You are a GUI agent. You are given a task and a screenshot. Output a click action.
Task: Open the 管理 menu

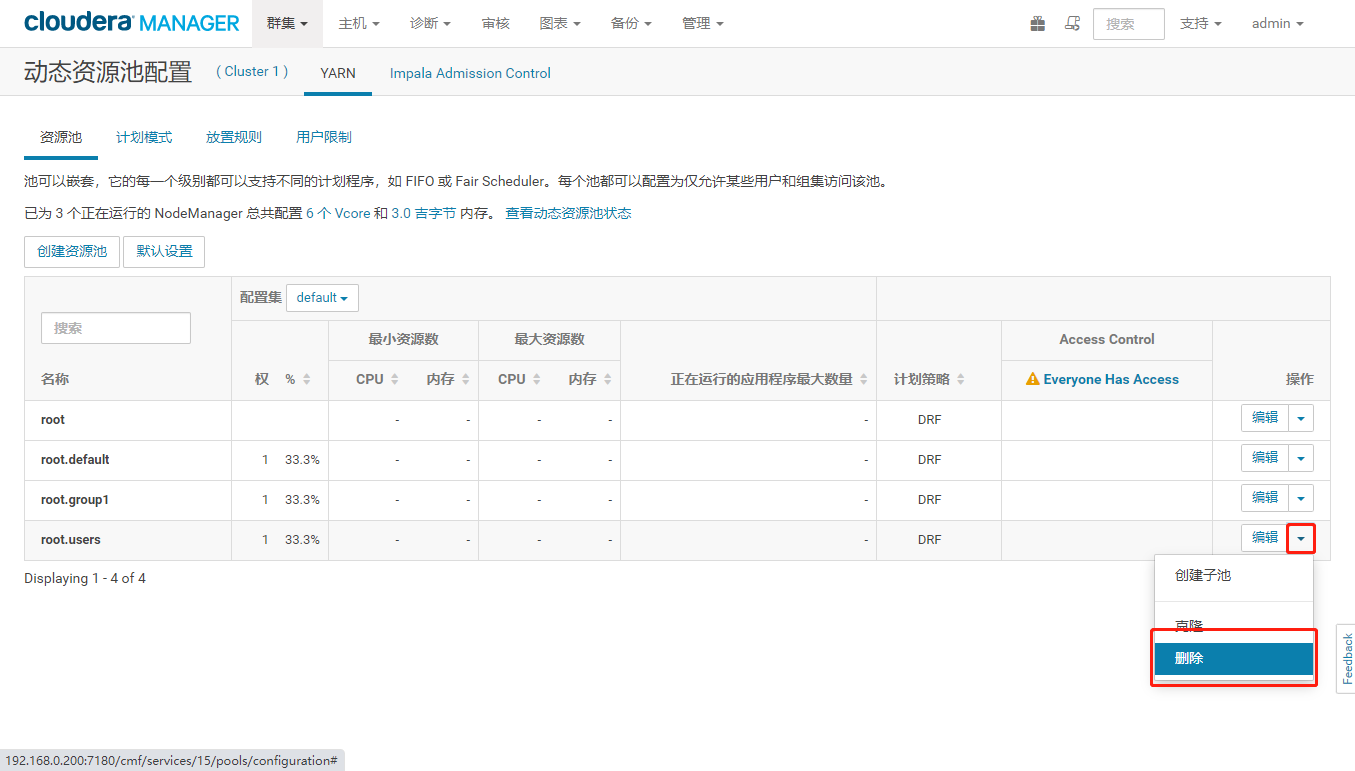pos(703,23)
